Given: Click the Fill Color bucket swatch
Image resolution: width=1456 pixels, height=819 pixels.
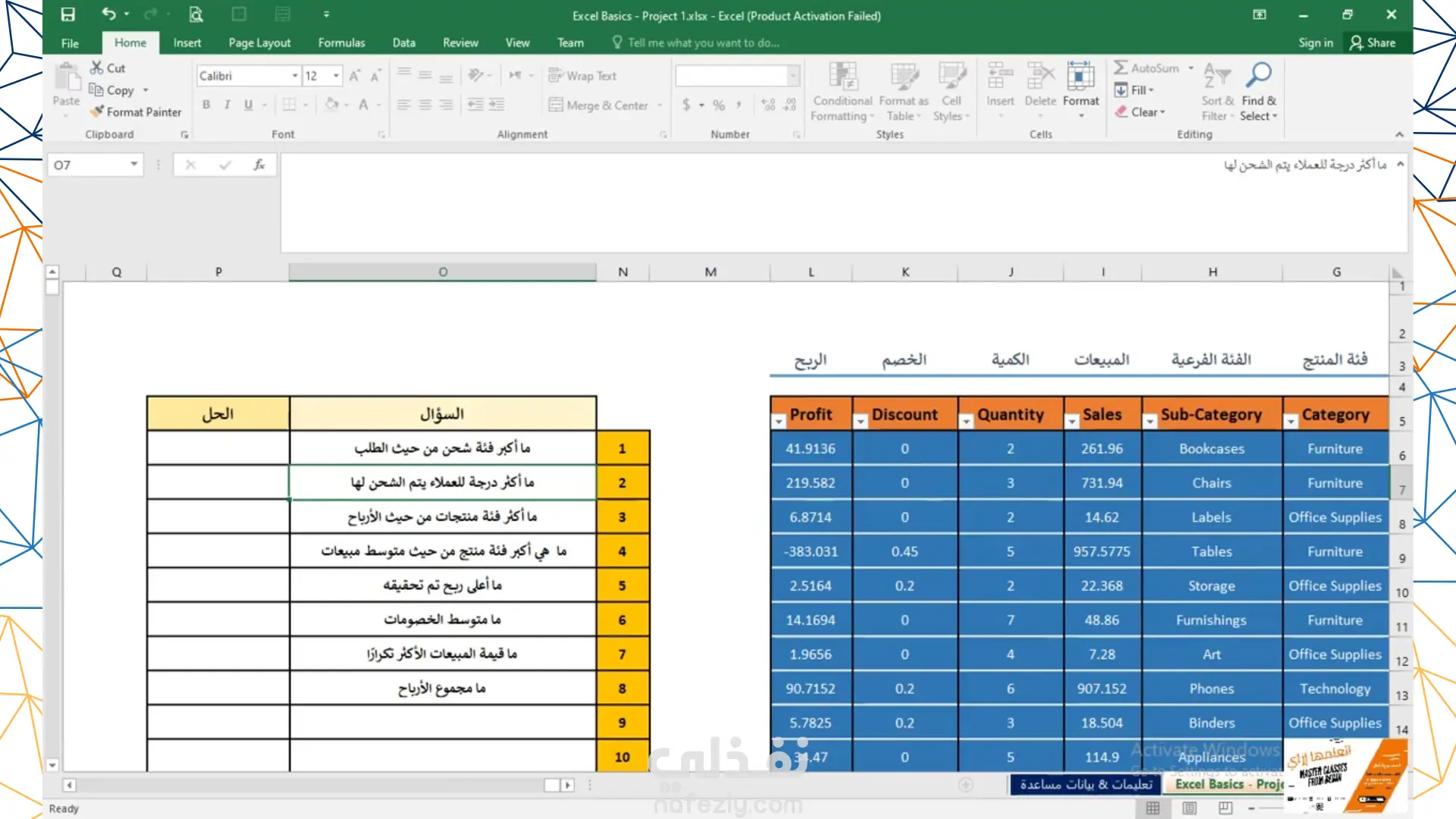Looking at the screenshot, I should click(331, 105).
